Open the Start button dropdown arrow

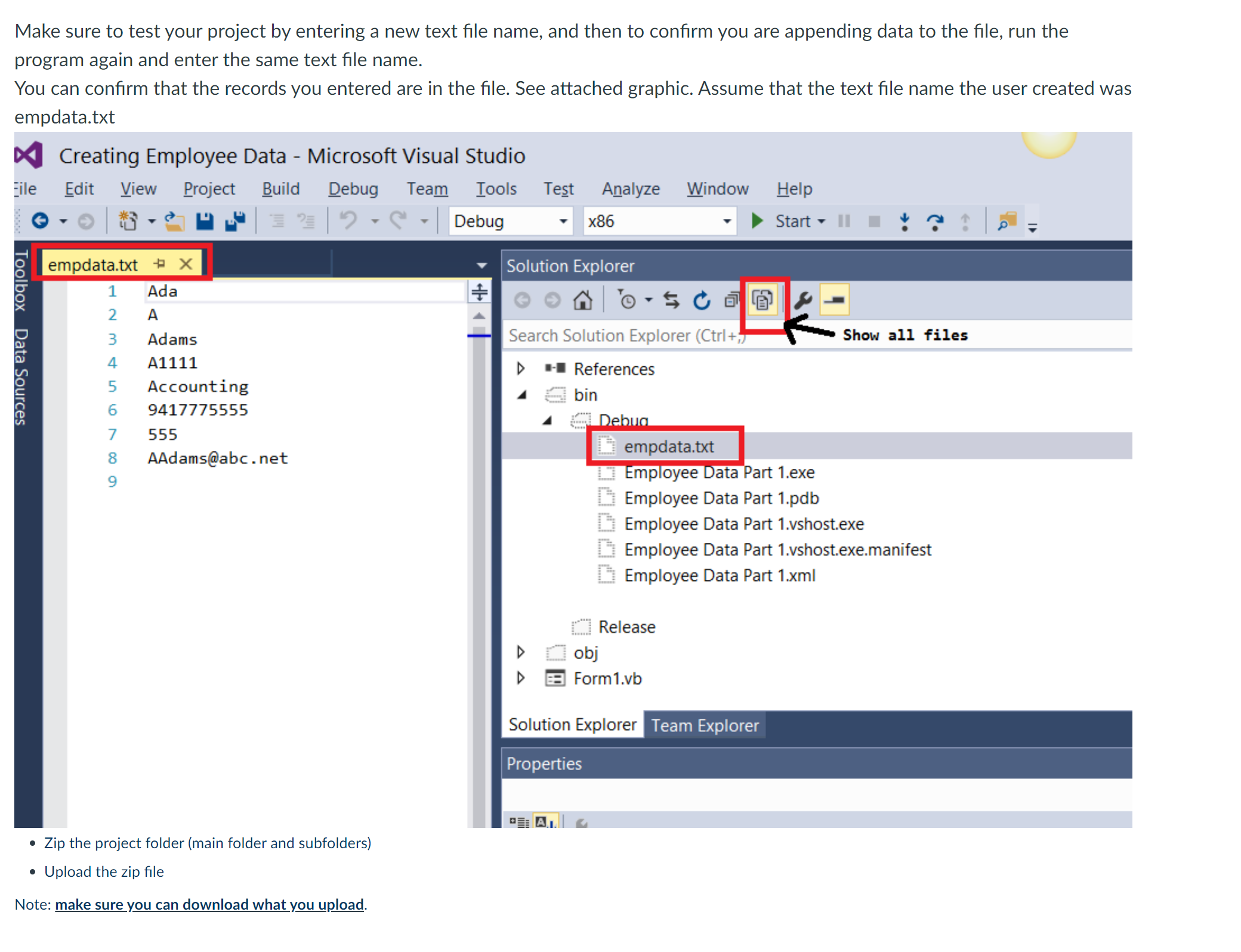[822, 221]
